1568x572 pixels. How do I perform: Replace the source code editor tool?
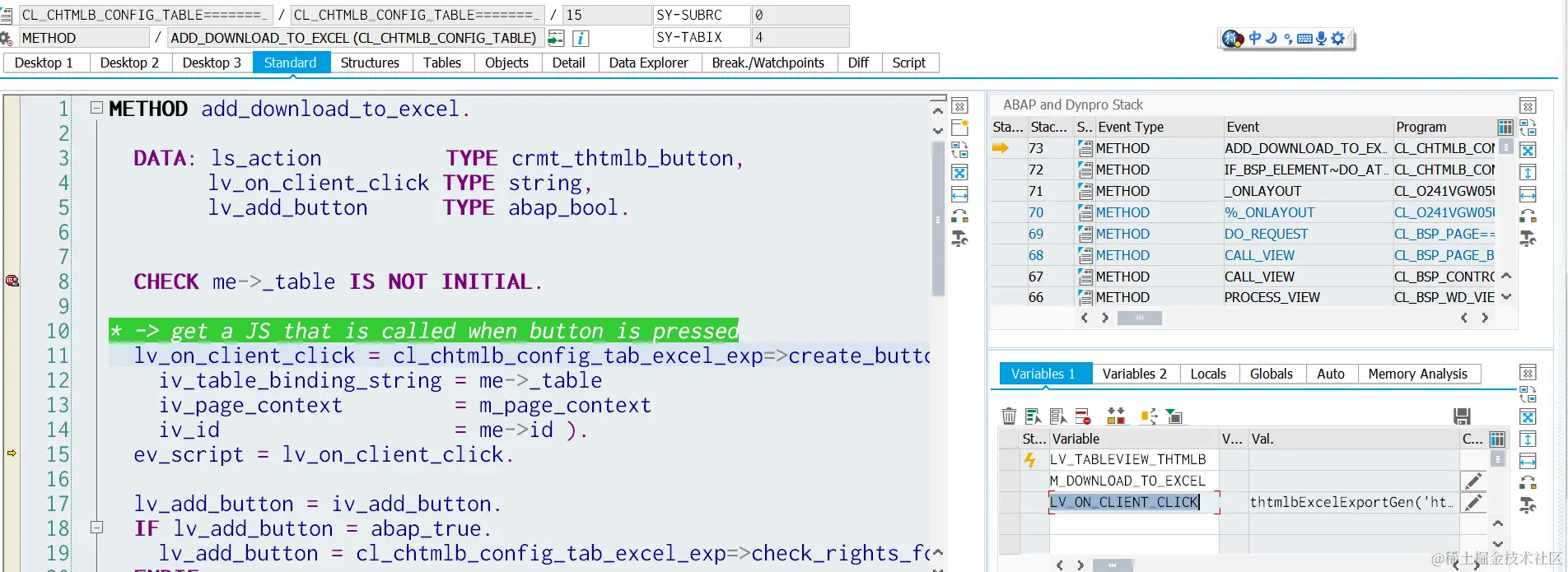tap(959, 150)
